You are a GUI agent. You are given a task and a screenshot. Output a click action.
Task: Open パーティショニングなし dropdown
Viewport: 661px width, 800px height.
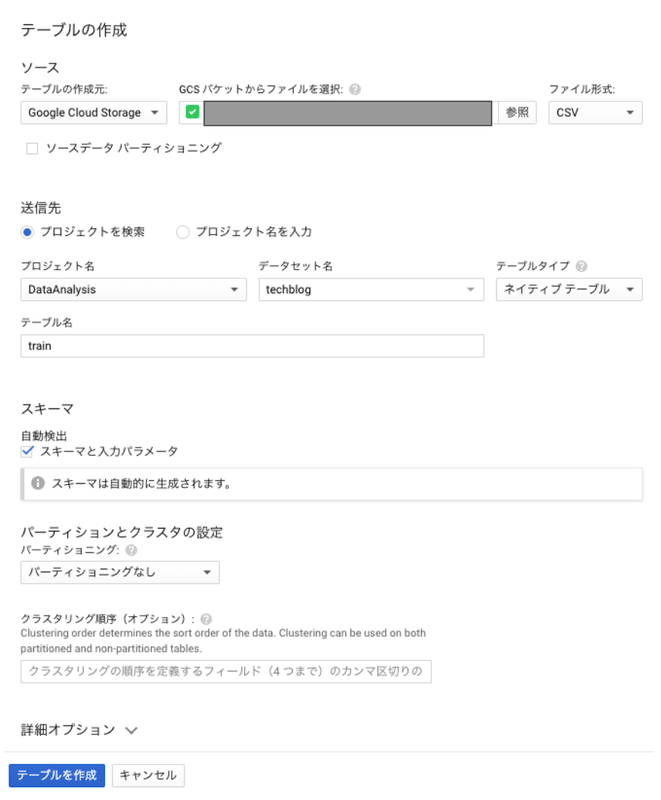click(x=120, y=572)
